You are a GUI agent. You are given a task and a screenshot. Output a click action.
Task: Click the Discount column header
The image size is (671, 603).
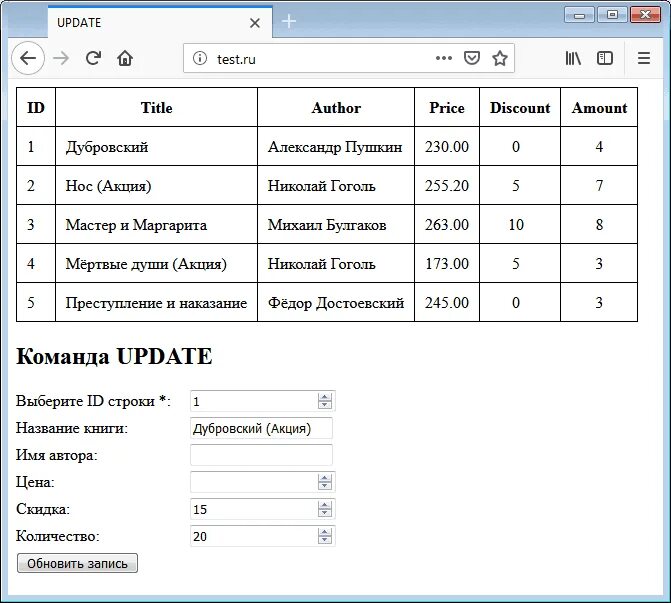(x=520, y=107)
